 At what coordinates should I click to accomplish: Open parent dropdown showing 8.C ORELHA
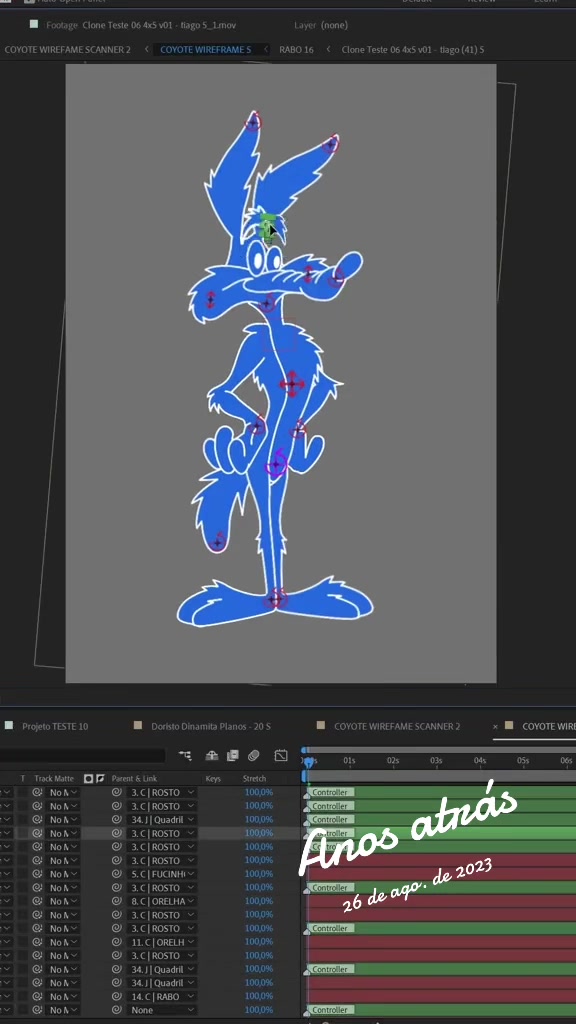[x=162, y=901]
